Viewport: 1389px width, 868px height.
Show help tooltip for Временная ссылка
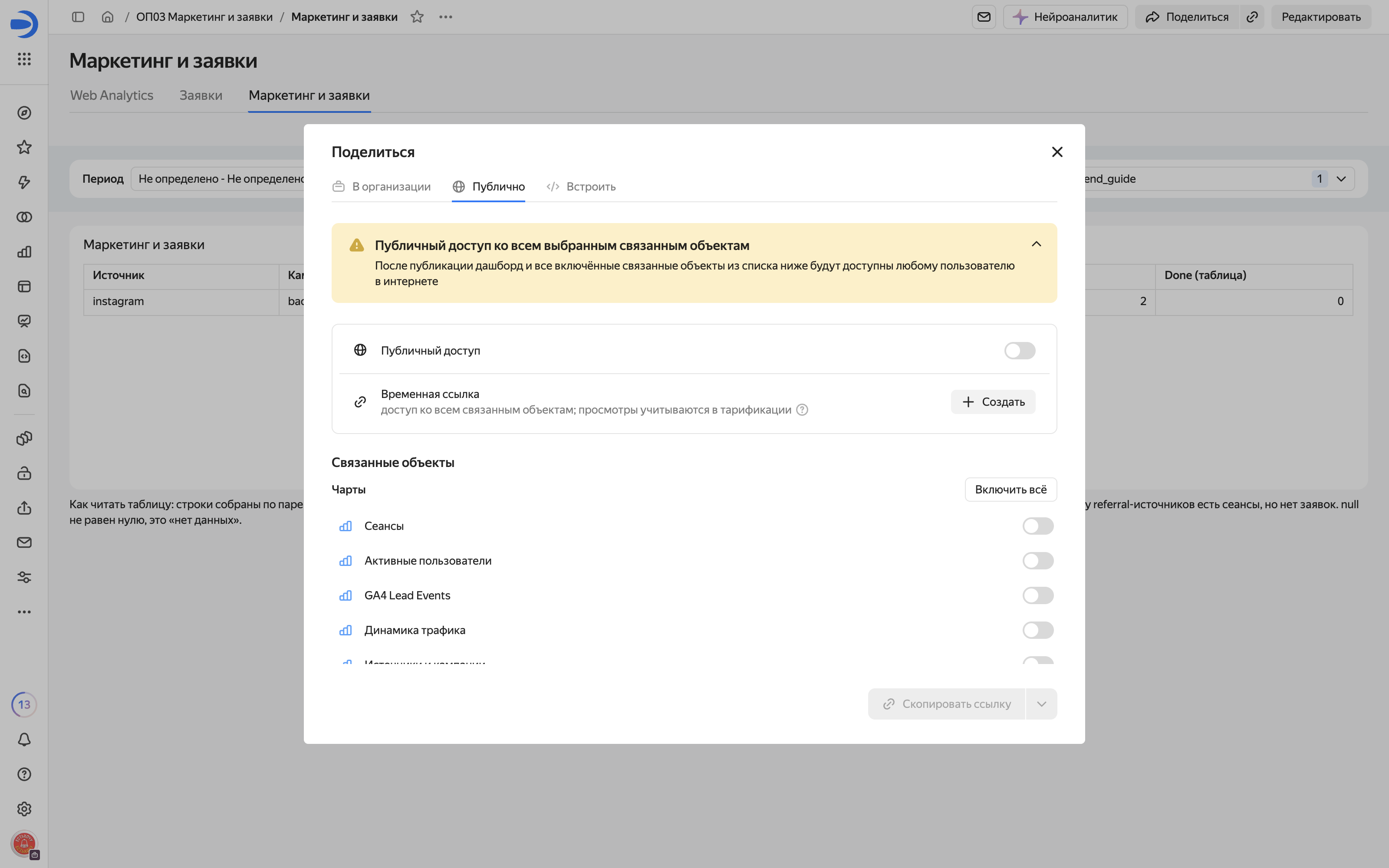[802, 410]
